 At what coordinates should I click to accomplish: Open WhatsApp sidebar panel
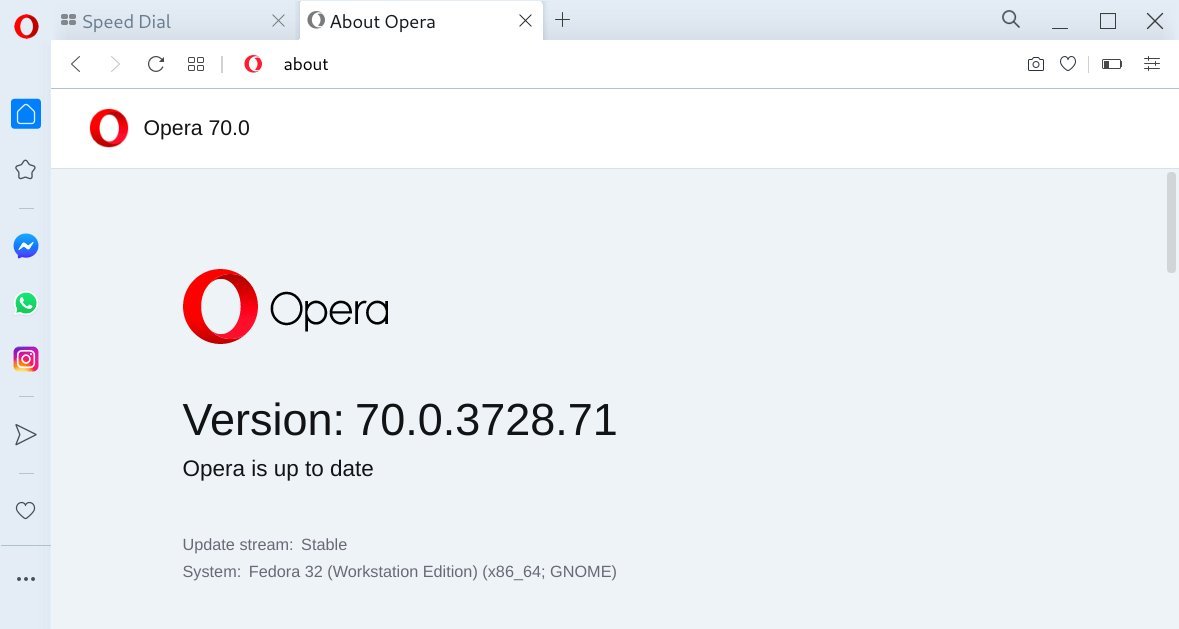click(26, 303)
